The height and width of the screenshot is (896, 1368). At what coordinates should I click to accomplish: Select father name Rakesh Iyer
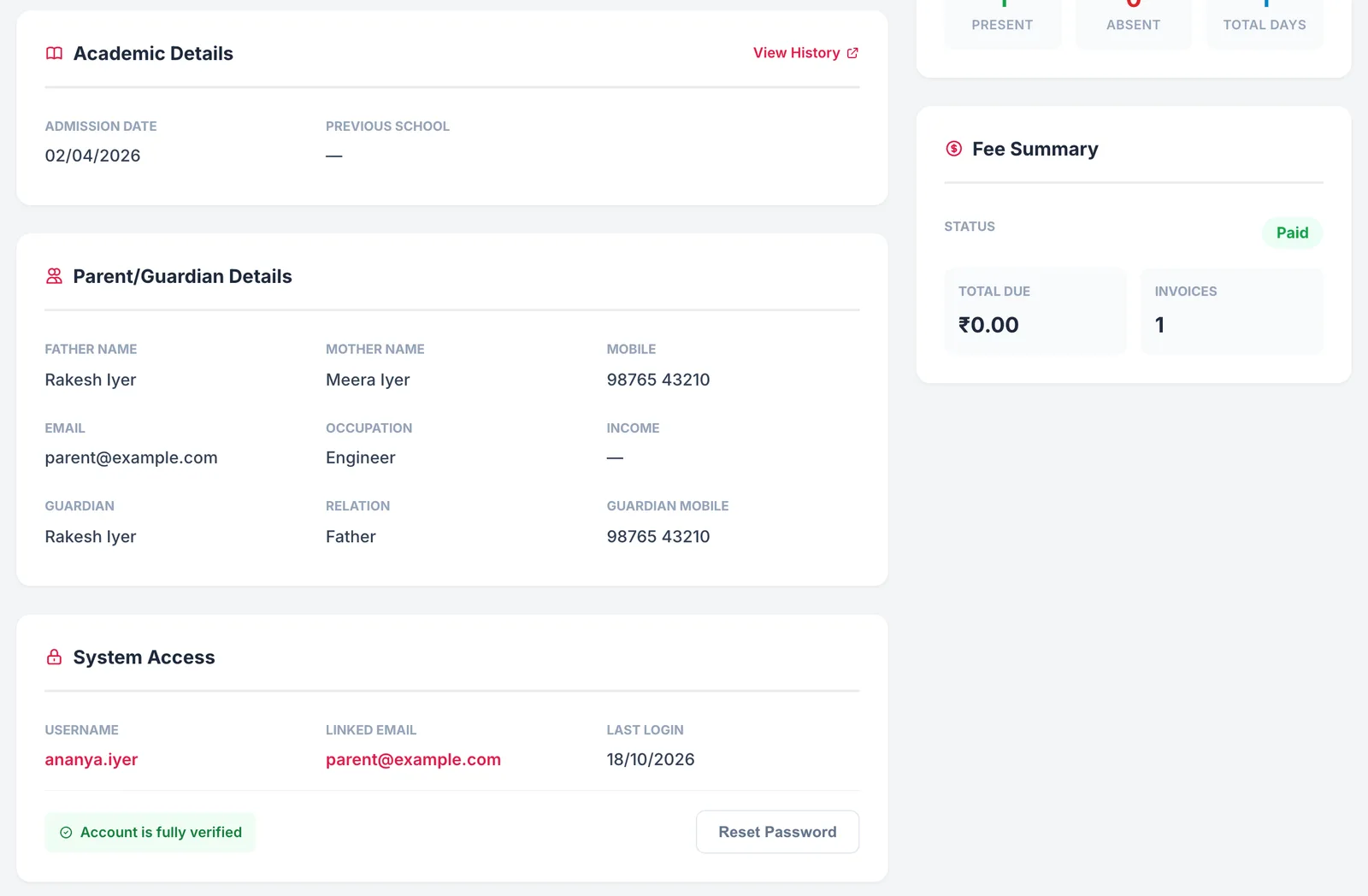pyautogui.click(x=91, y=380)
